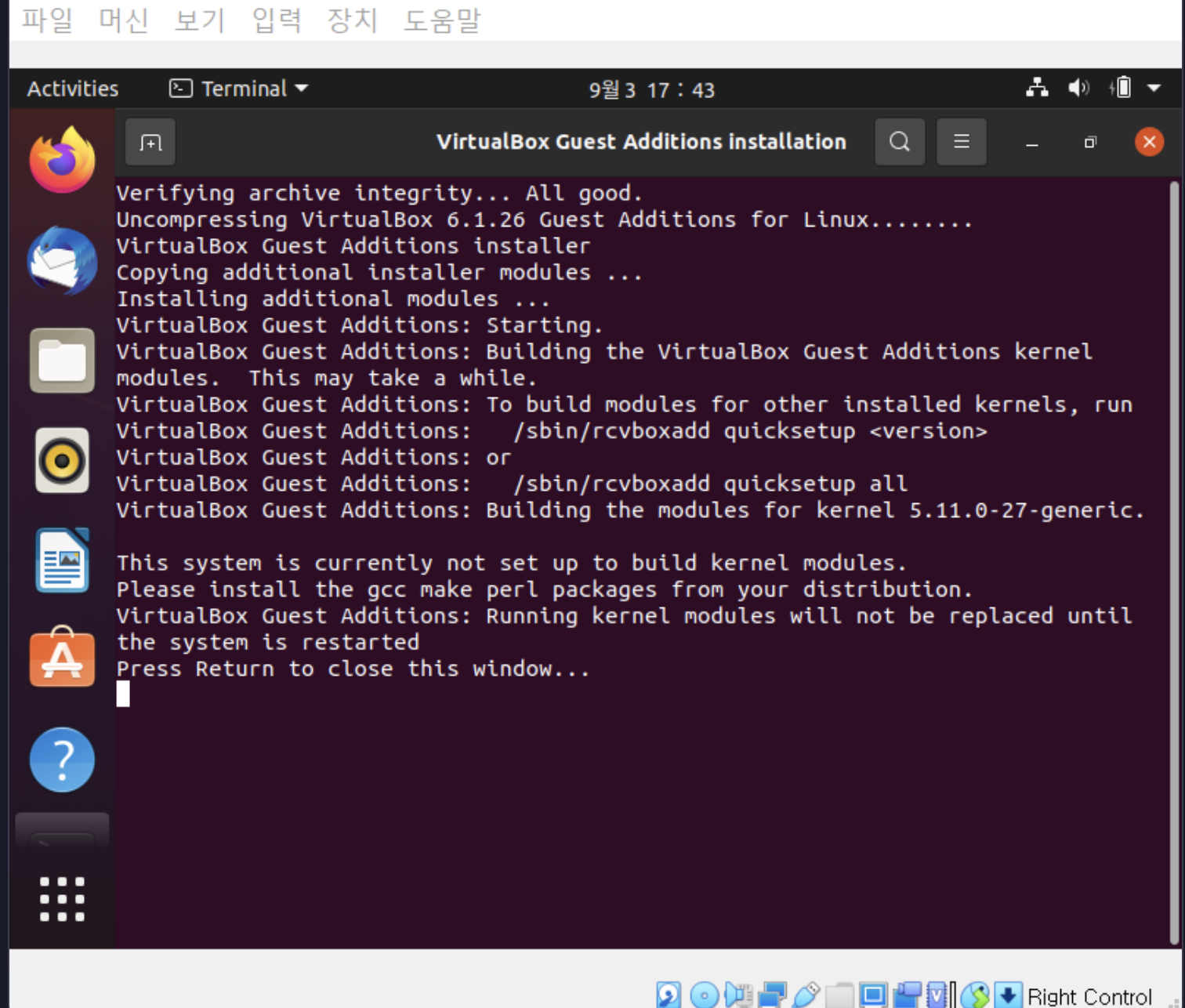
Task: Open the 파일 menu
Action: coord(47,20)
